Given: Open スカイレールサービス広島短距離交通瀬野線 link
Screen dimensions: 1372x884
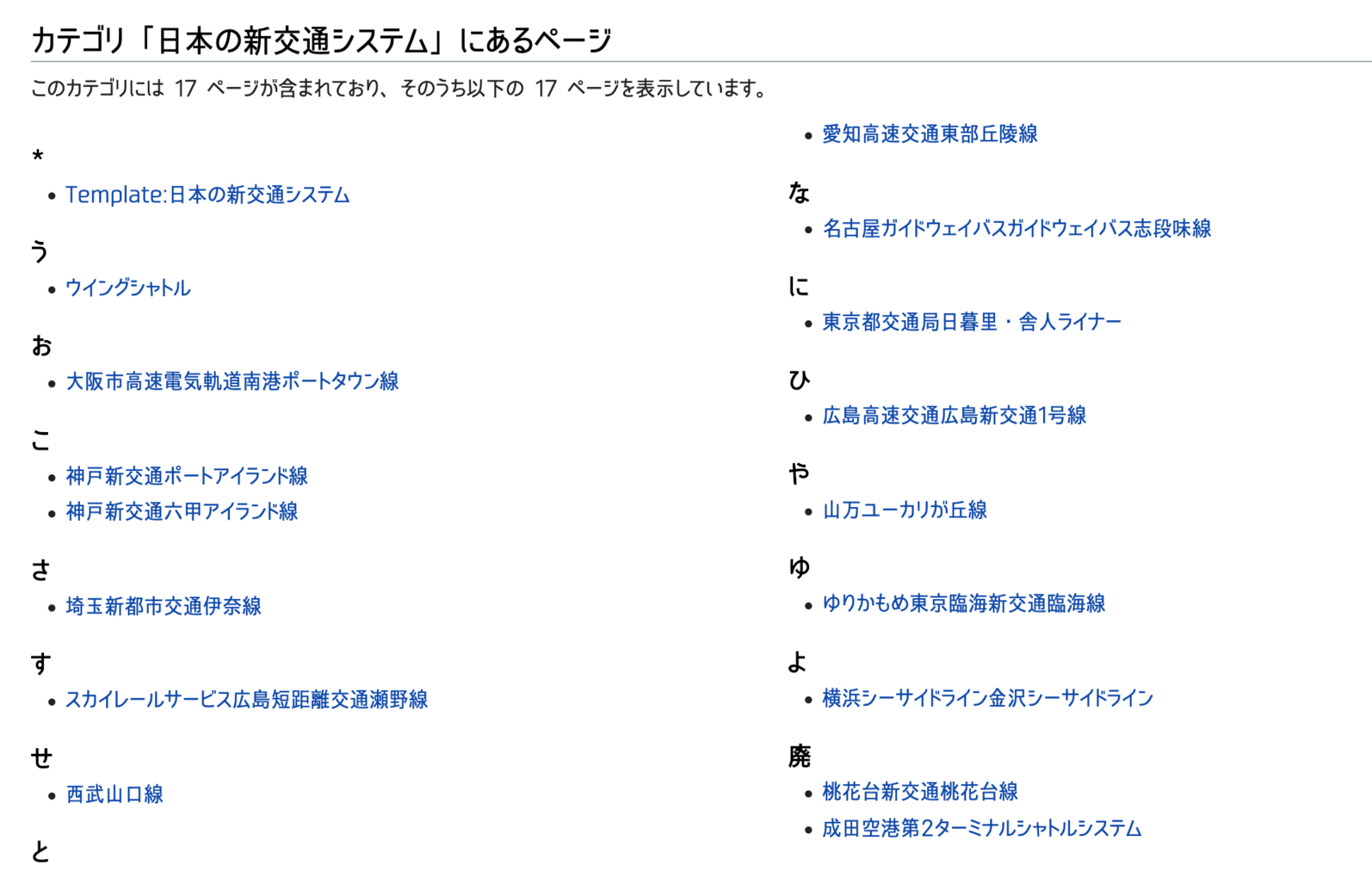Looking at the screenshot, I should coord(247,700).
